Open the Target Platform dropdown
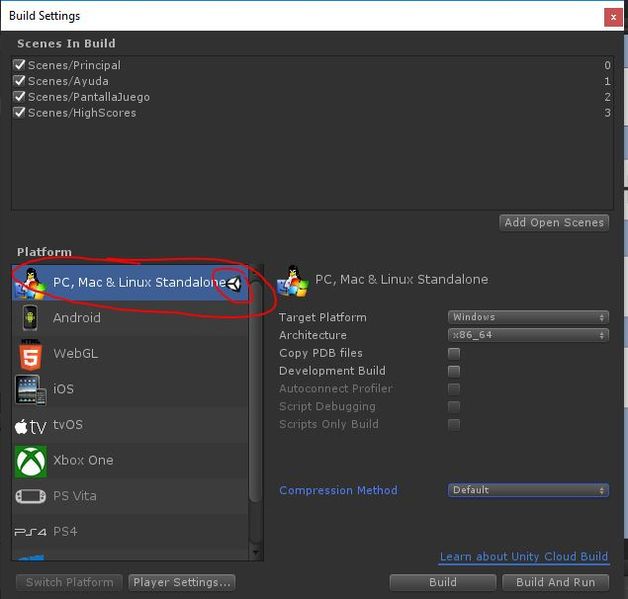The image size is (628, 599). tap(528, 317)
